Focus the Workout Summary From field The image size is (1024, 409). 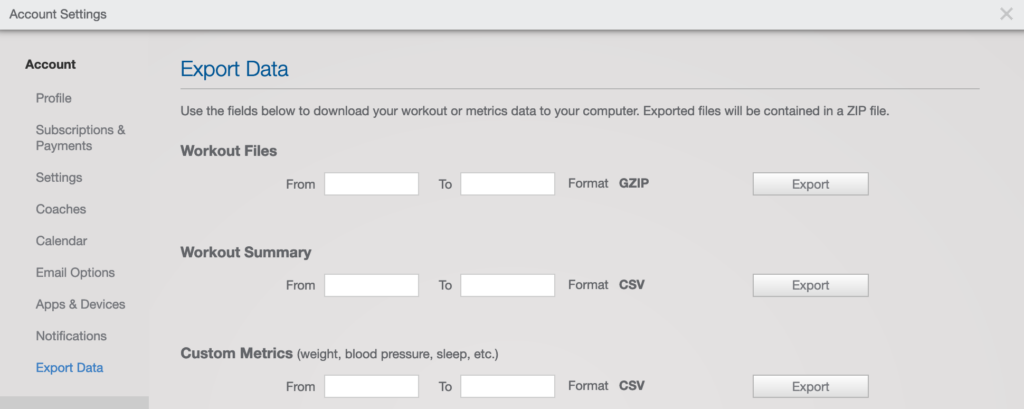[x=372, y=286]
